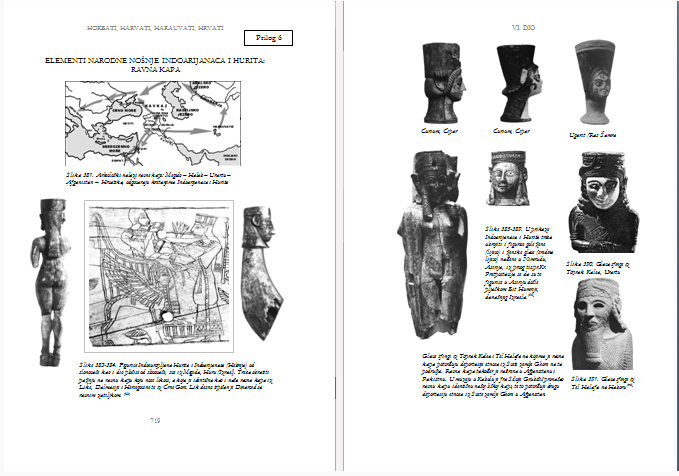Click the 'Slika 381' map caption

pos(149,178)
